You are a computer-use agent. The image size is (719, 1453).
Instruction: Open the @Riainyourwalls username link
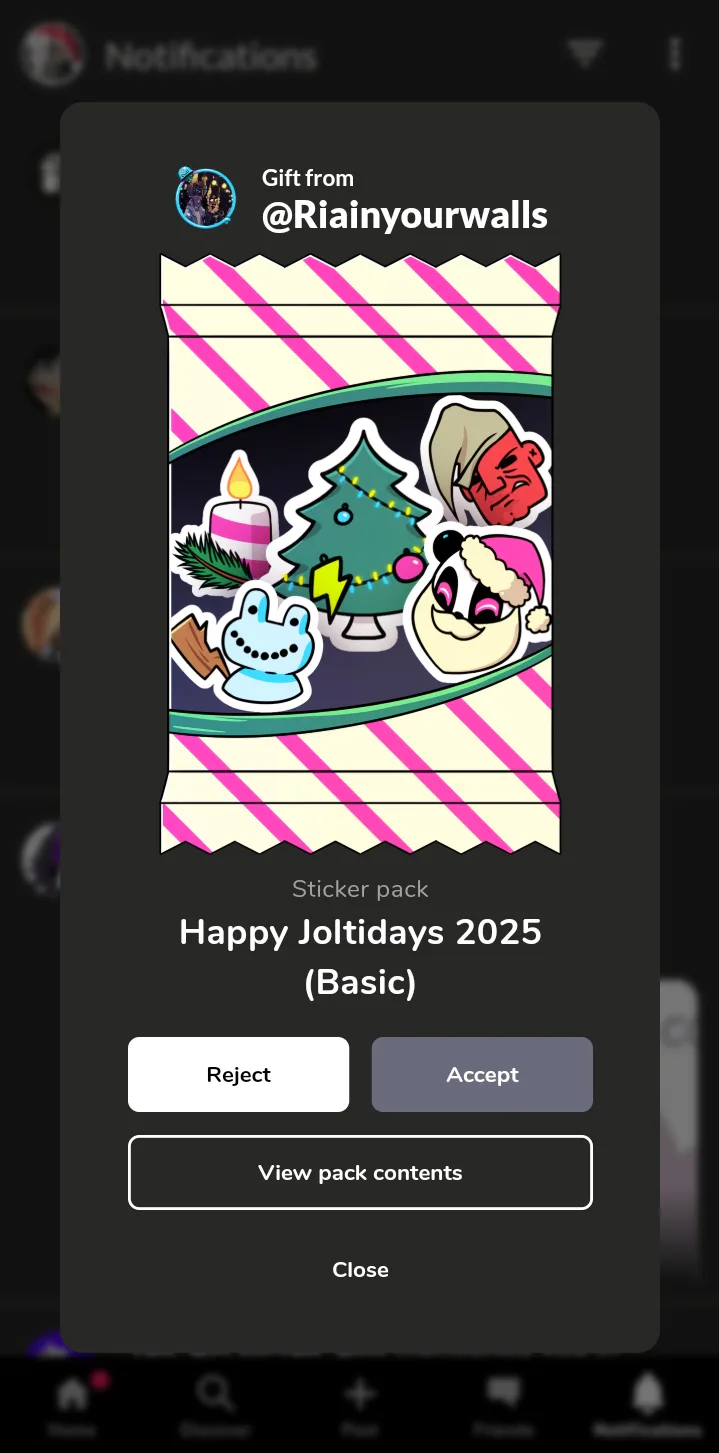pos(405,215)
